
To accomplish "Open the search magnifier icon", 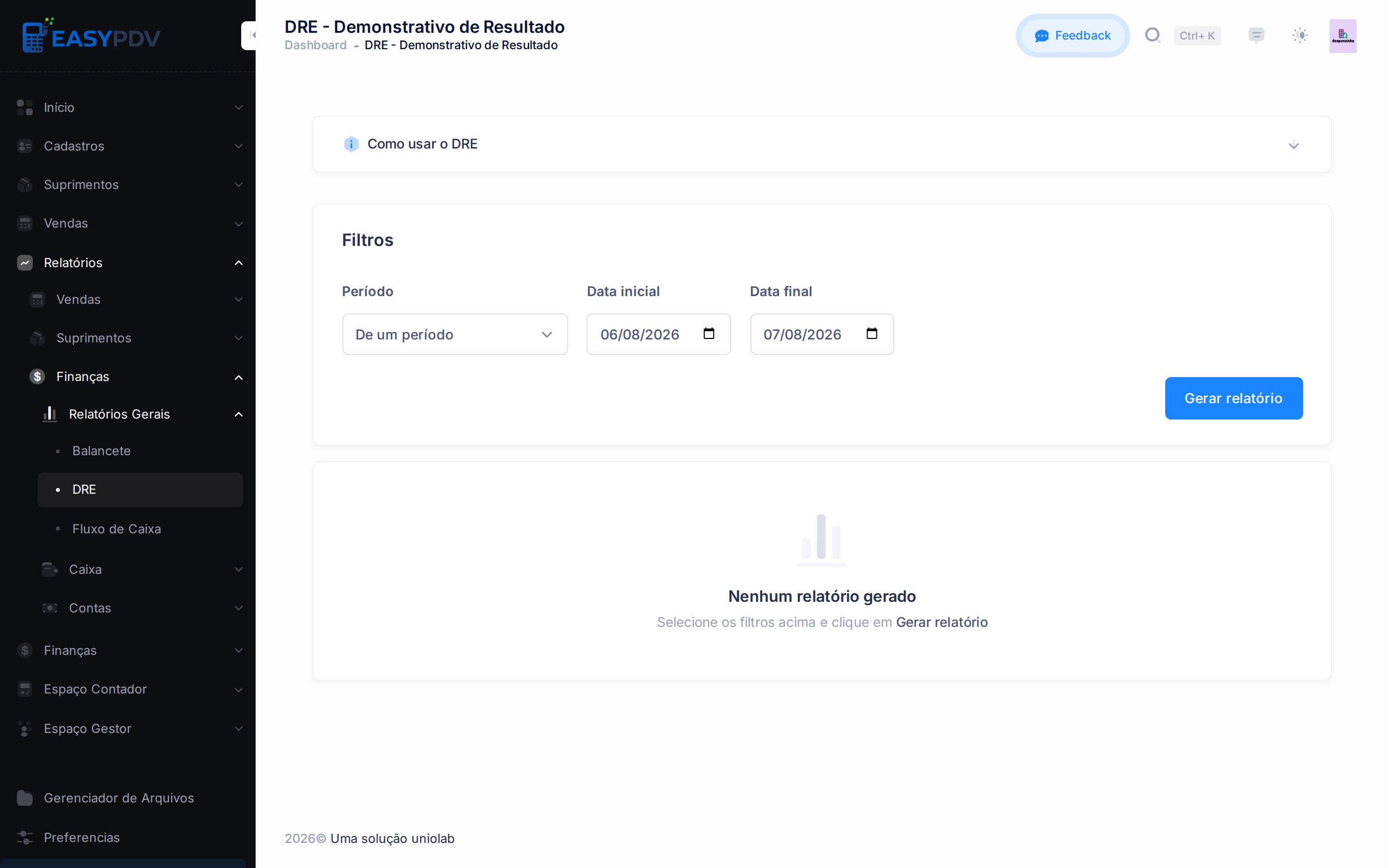I will (x=1153, y=36).
